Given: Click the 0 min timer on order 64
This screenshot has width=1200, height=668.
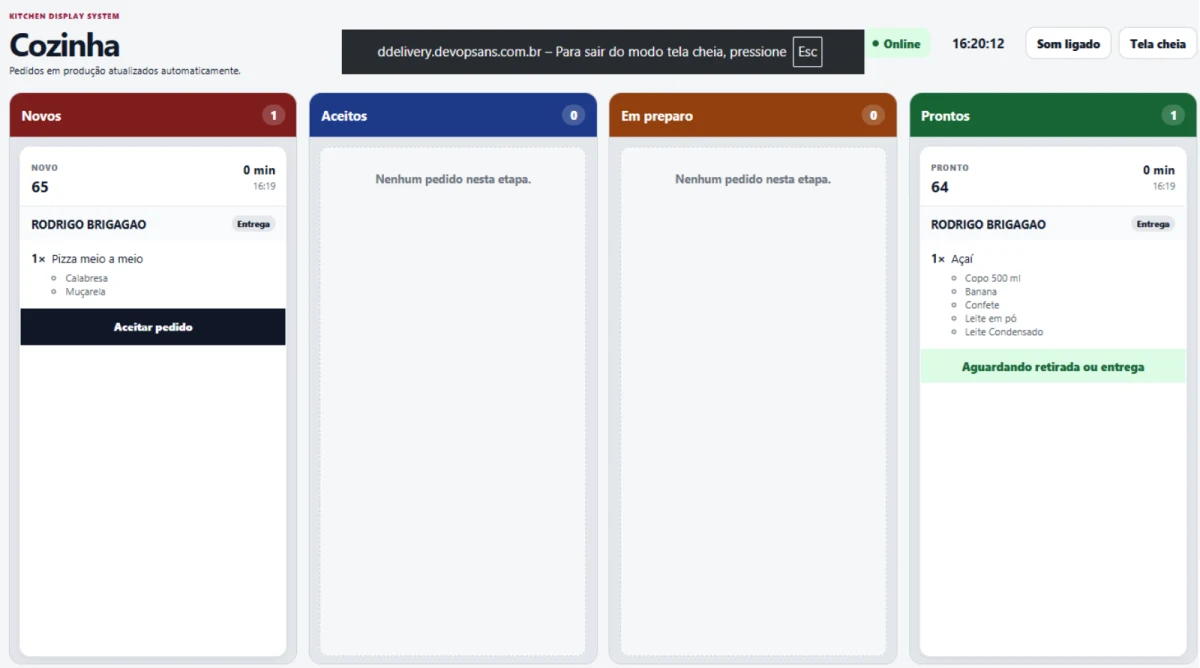Looking at the screenshot, I should click(x=1159, y=170).
